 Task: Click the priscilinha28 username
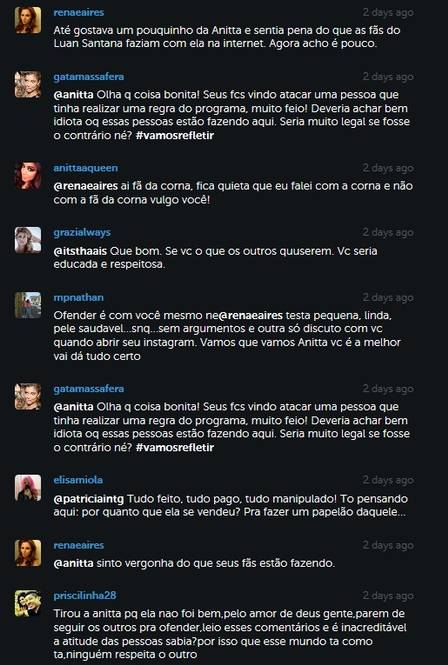tap(85, 595)
